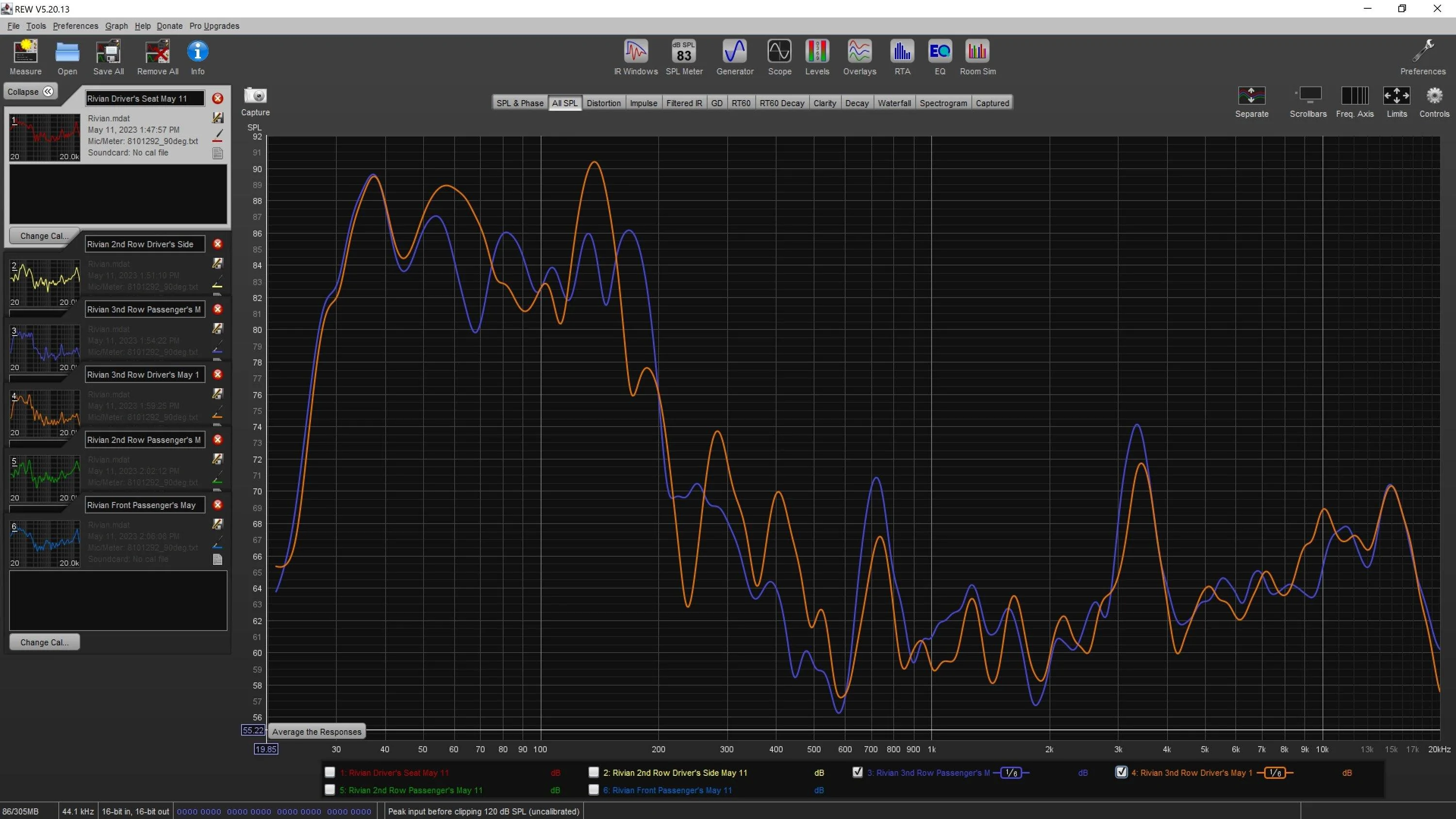Open the Info panel icon
The width and height of the screenshot is (1456, 819).
coord(197,51)
